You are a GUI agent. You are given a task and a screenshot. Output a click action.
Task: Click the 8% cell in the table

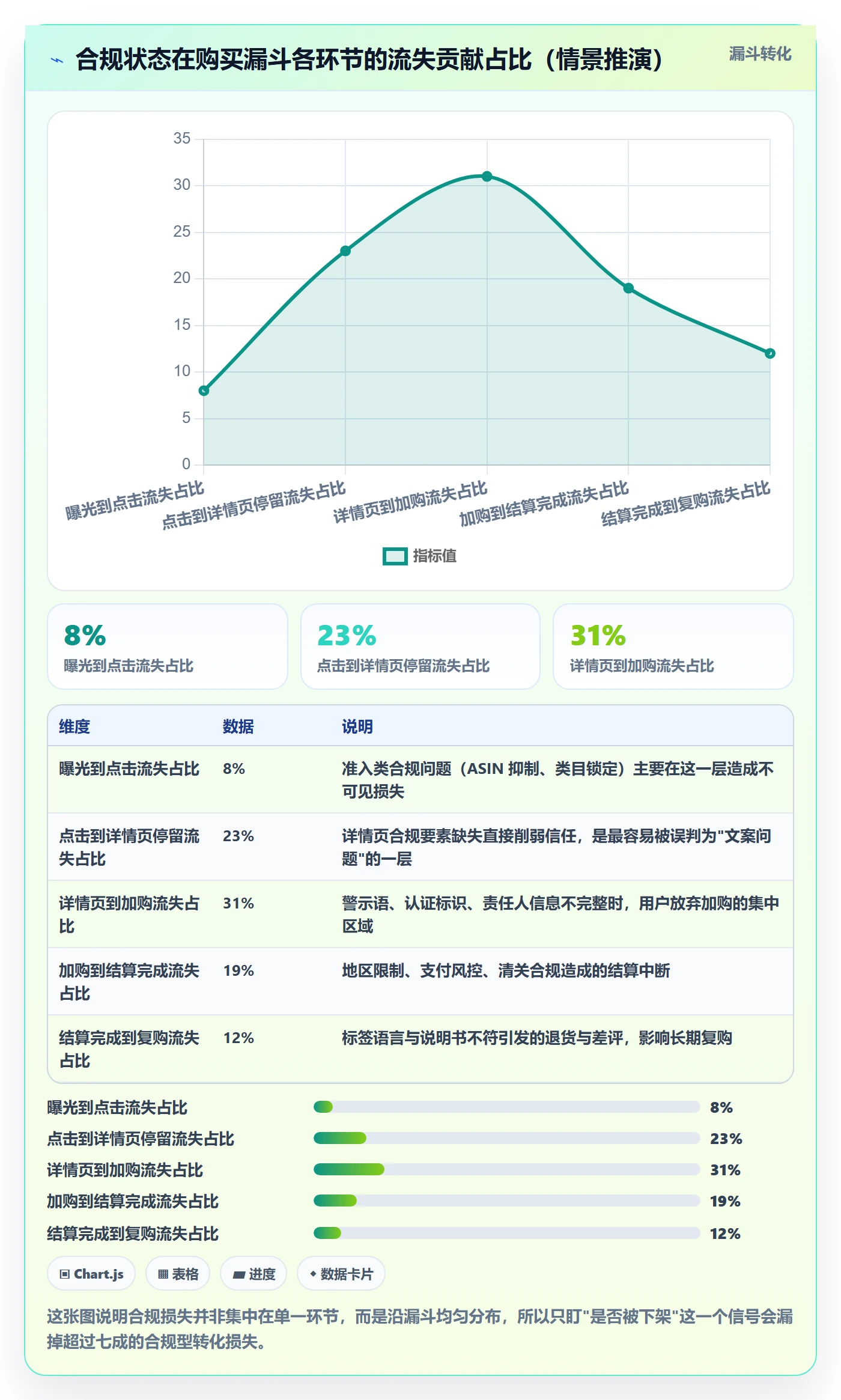pos(234,768)
